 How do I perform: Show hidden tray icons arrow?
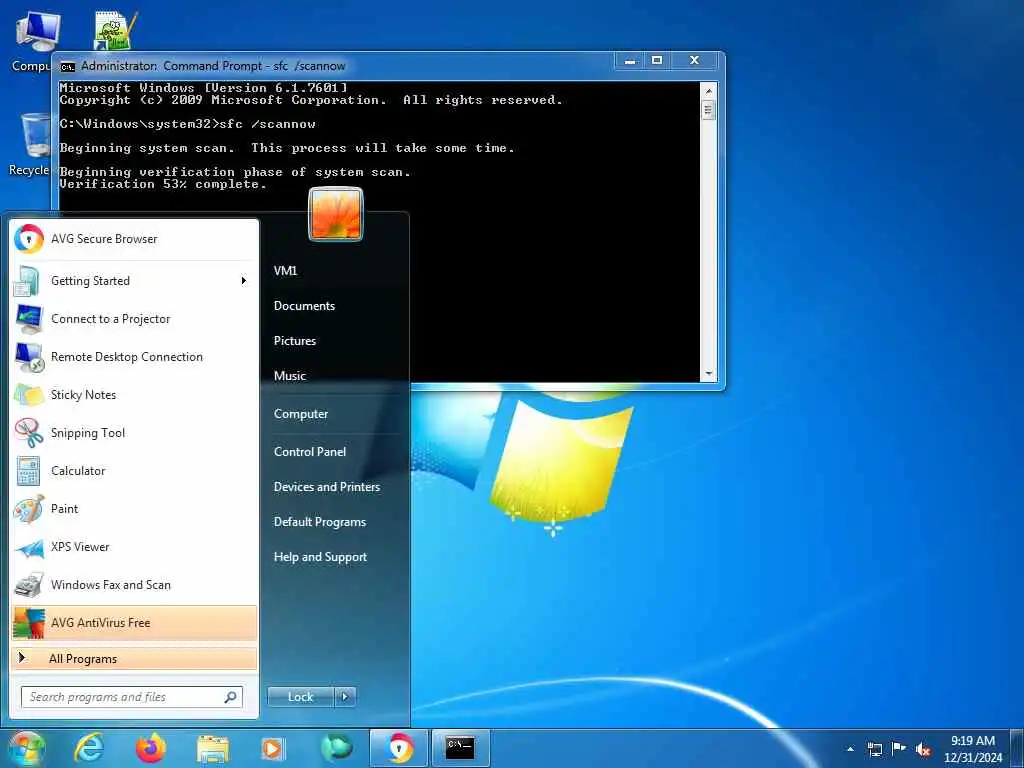tap(850, 749)
